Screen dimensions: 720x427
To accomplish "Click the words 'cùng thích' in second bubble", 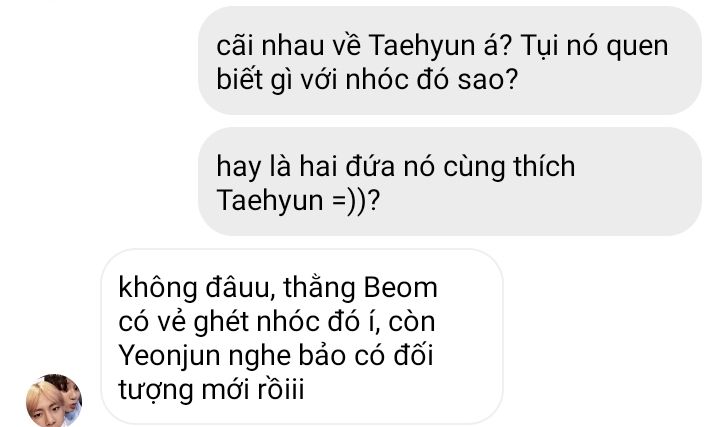I will click(509, 166).
